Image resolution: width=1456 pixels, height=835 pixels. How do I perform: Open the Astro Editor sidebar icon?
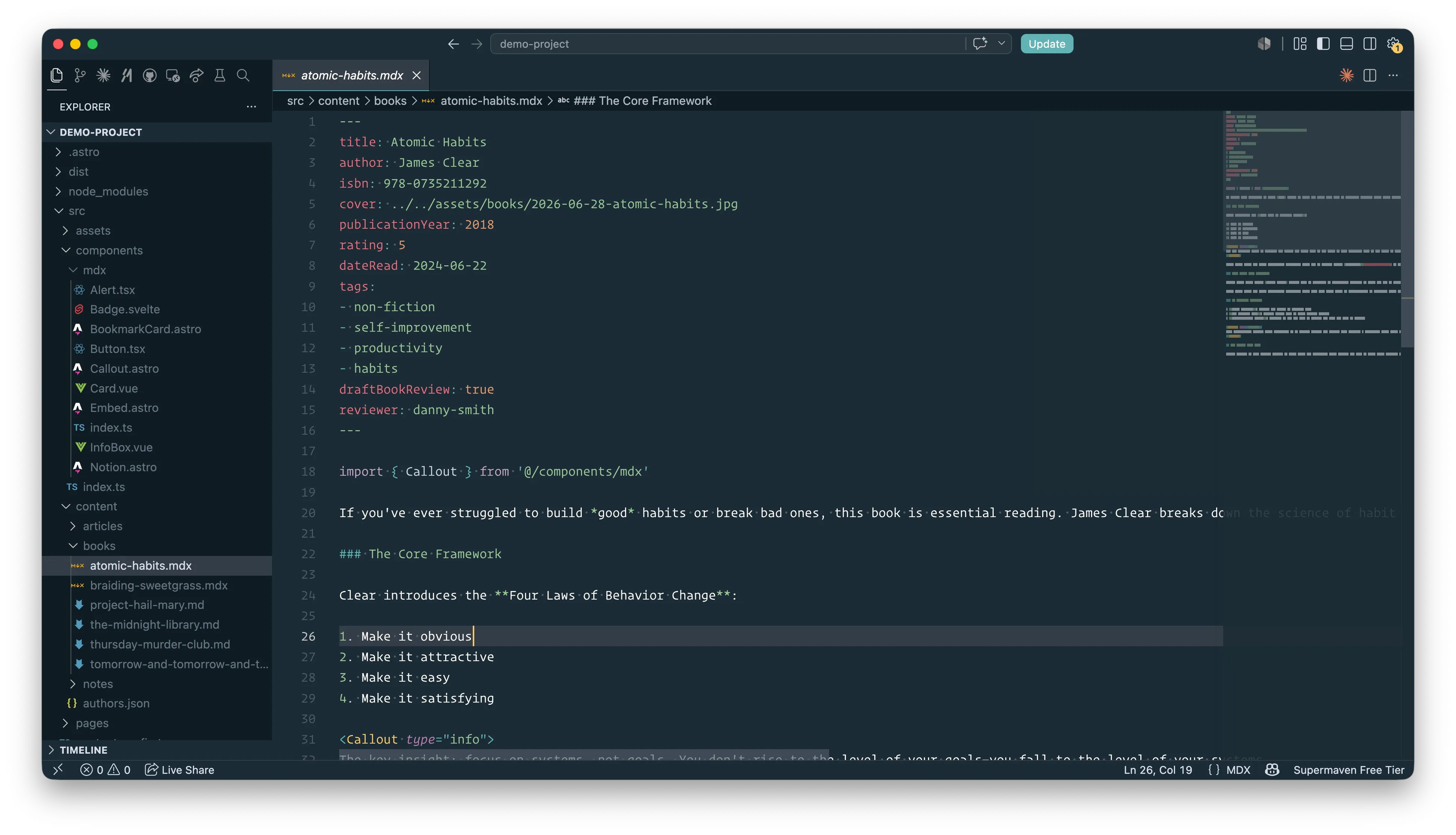(x=127, y=75)
